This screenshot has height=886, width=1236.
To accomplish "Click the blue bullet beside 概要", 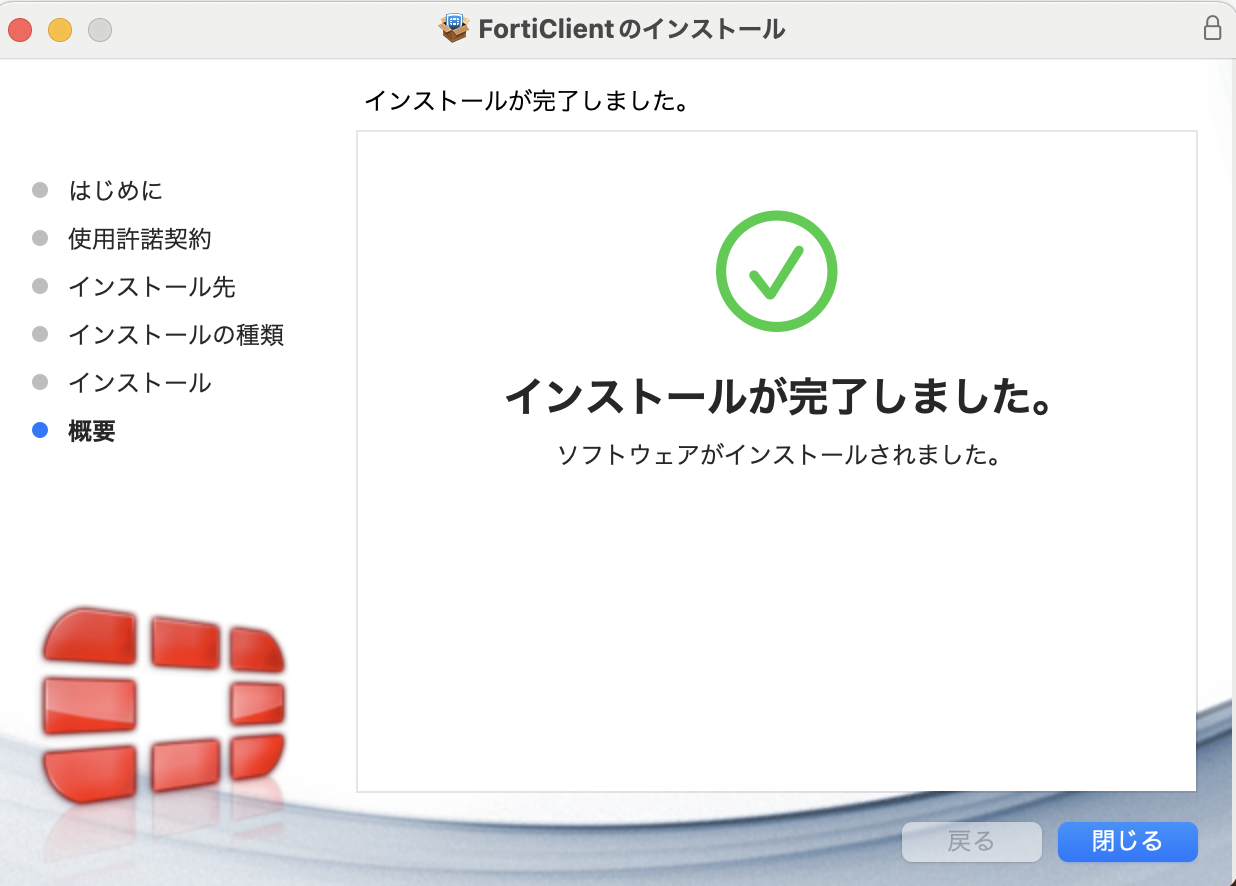I will click(40, 430).
